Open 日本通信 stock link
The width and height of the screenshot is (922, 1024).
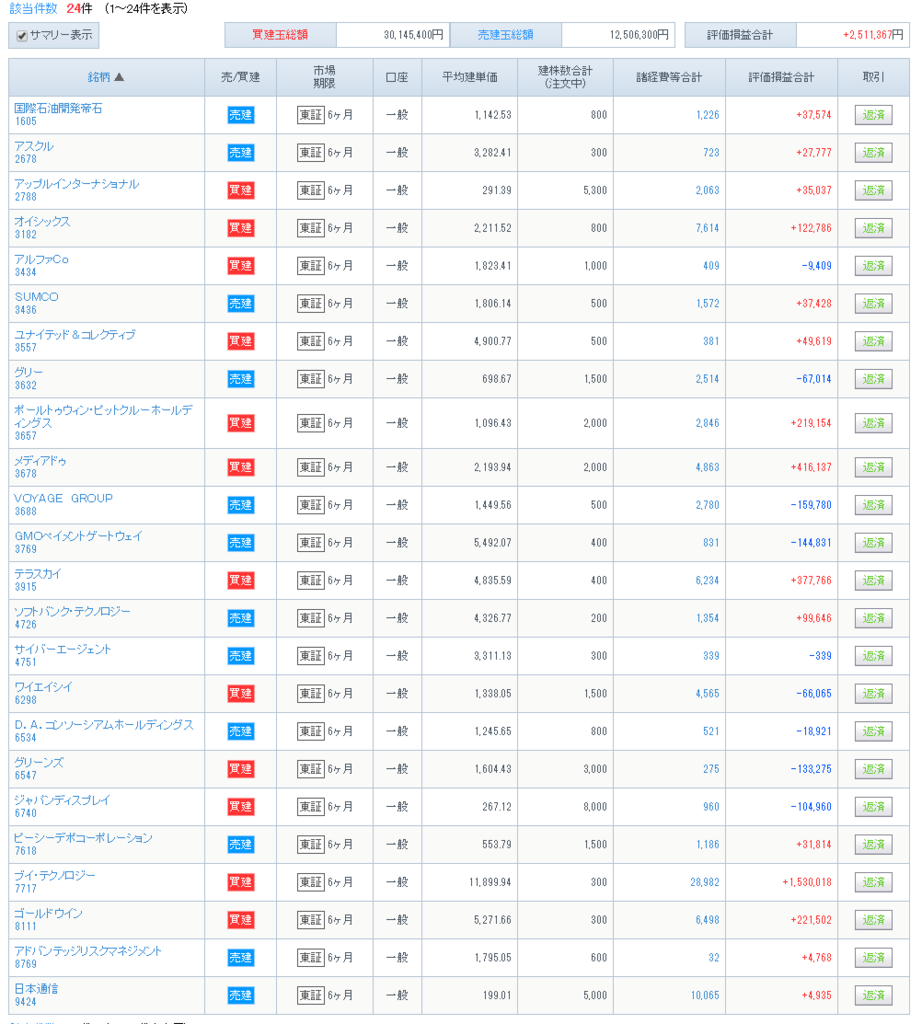(x=36, y=989)
